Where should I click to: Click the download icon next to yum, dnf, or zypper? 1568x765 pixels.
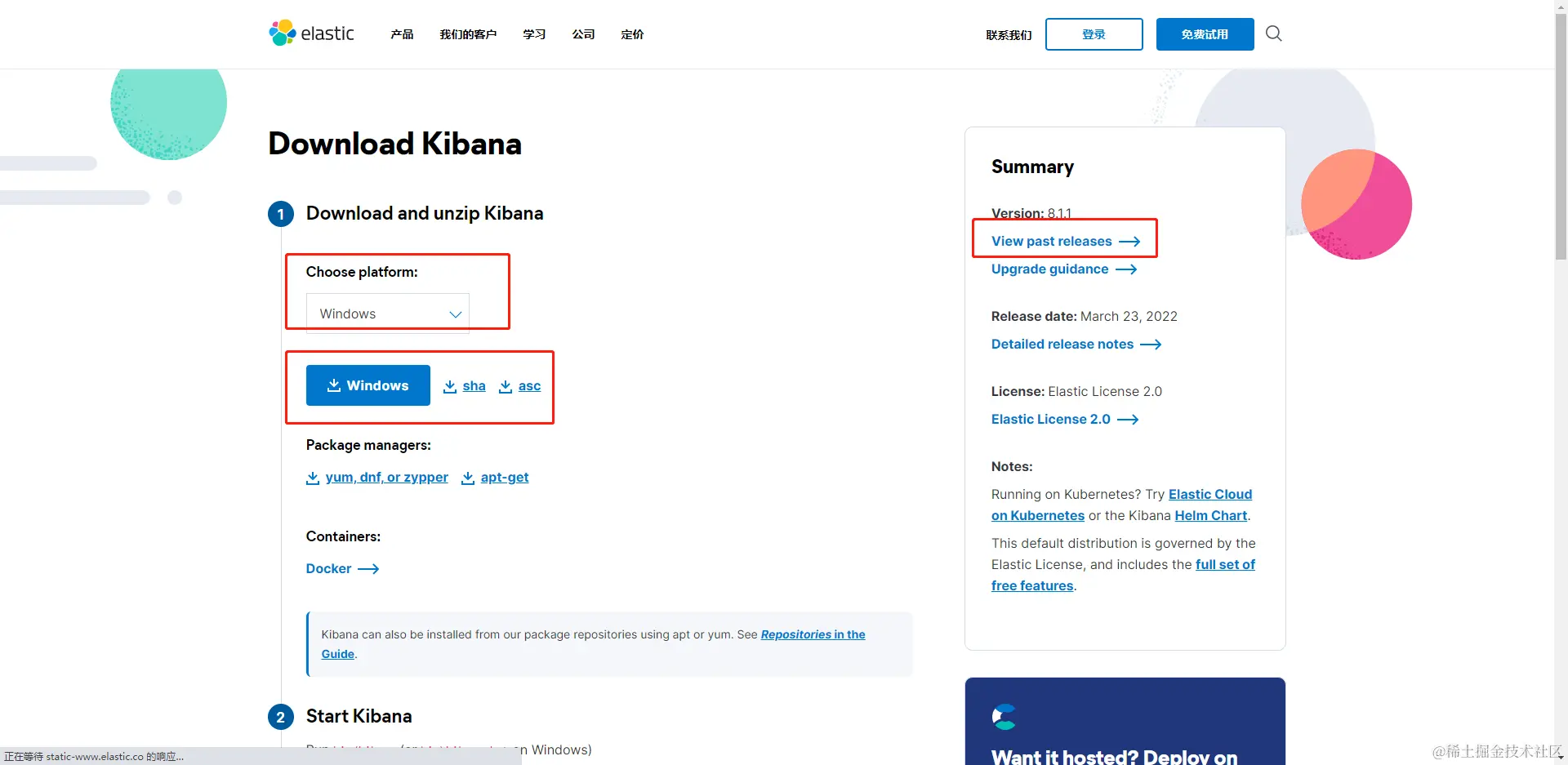[x=313, y=478]
